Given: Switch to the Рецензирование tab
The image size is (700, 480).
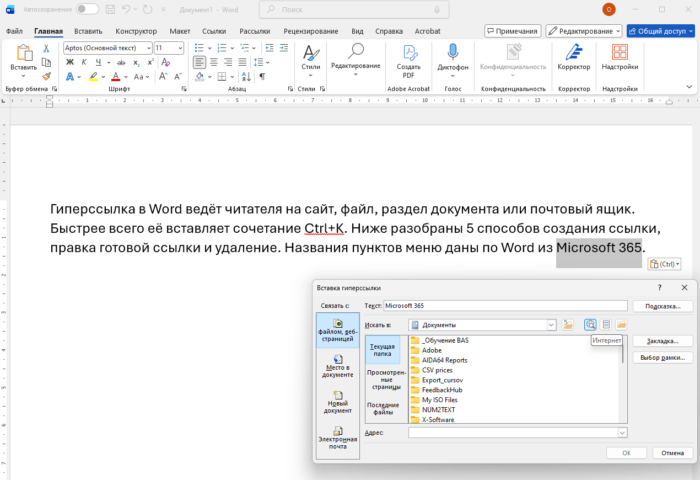Looking at the screenshot, I should (311, 31).
